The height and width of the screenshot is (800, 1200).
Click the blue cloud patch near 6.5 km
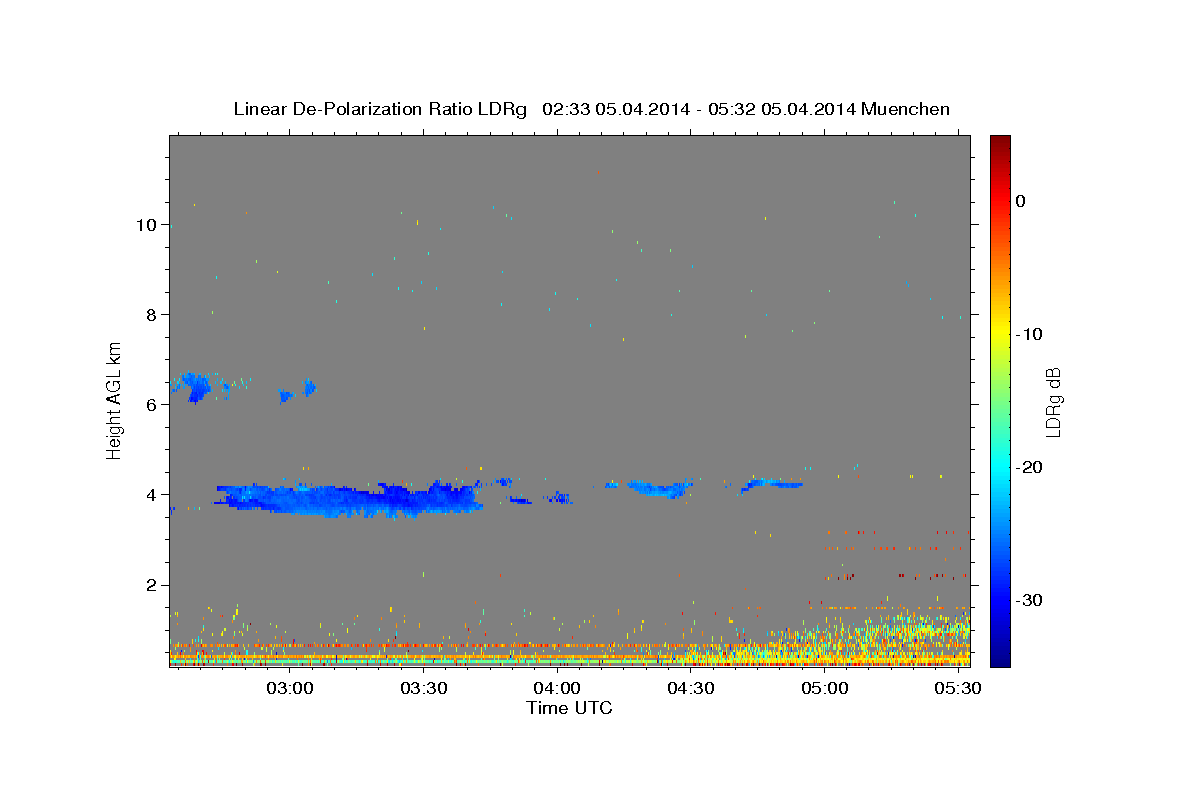194,386
